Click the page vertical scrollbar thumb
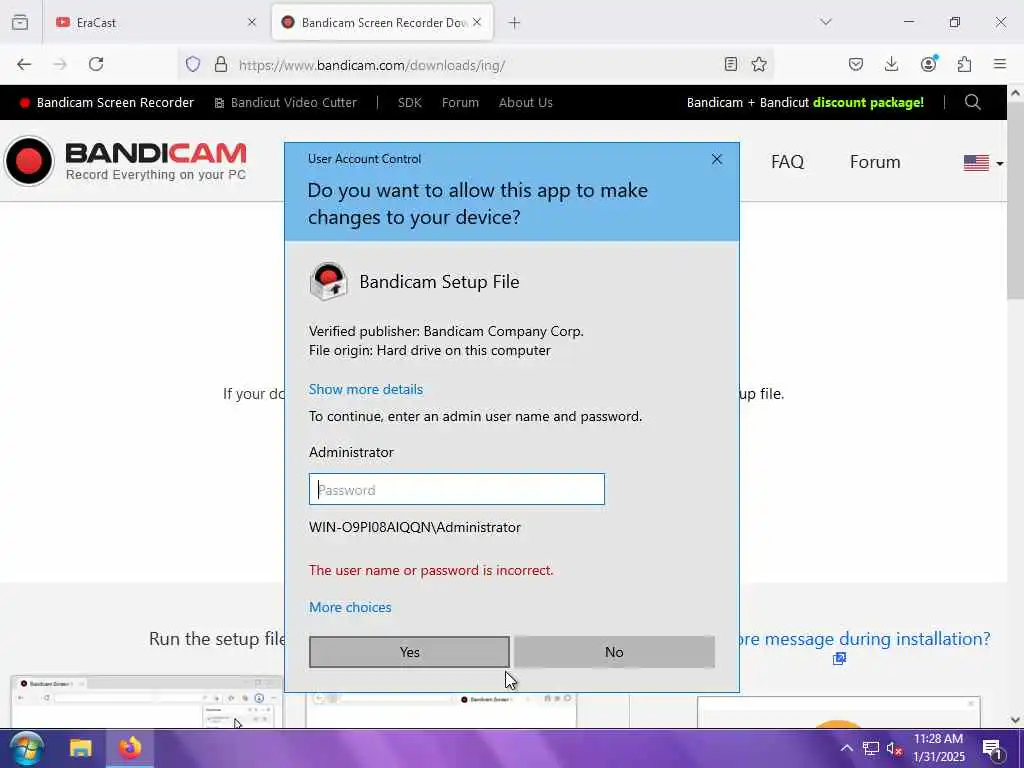 (1016, 199)
